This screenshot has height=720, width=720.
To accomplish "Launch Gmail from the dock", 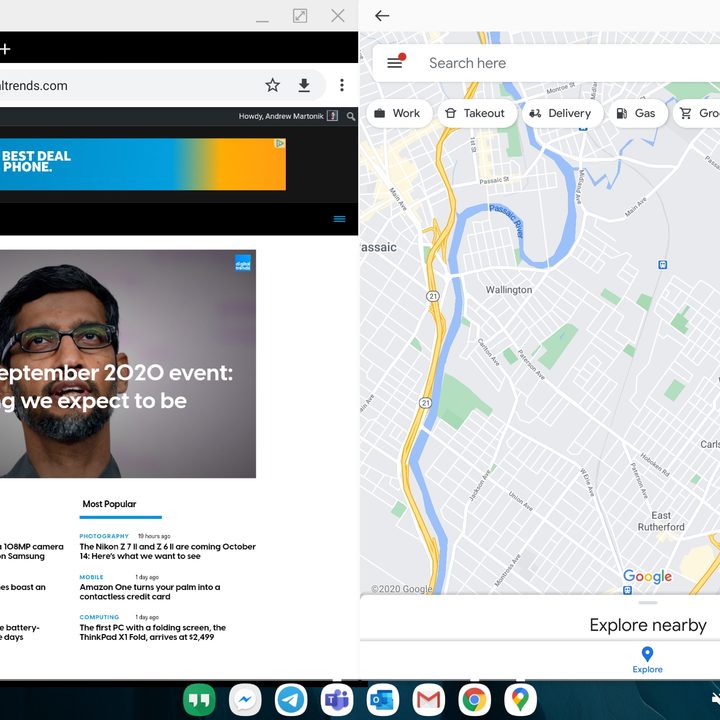I will click(429, 700).
